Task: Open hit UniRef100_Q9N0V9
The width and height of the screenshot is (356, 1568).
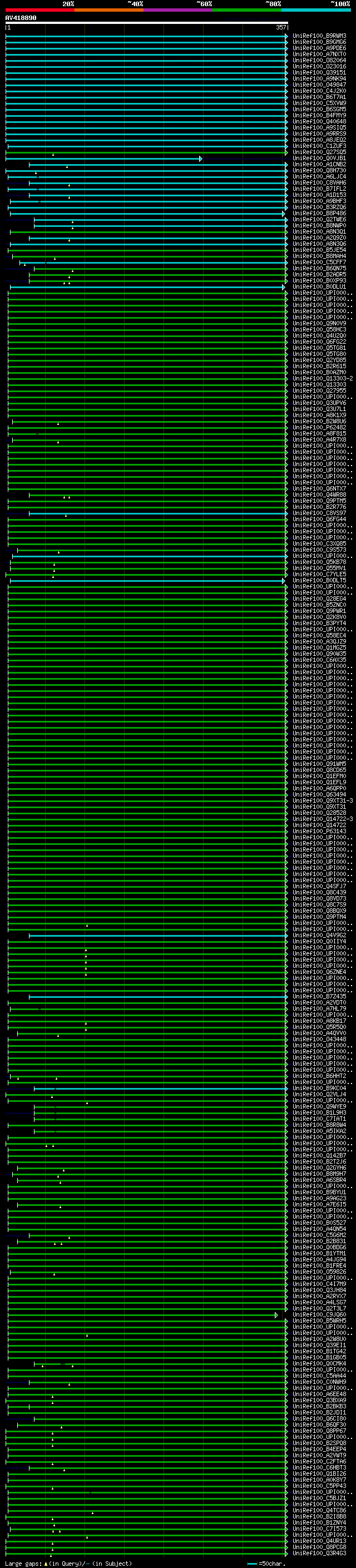Action: coord(319,323)
